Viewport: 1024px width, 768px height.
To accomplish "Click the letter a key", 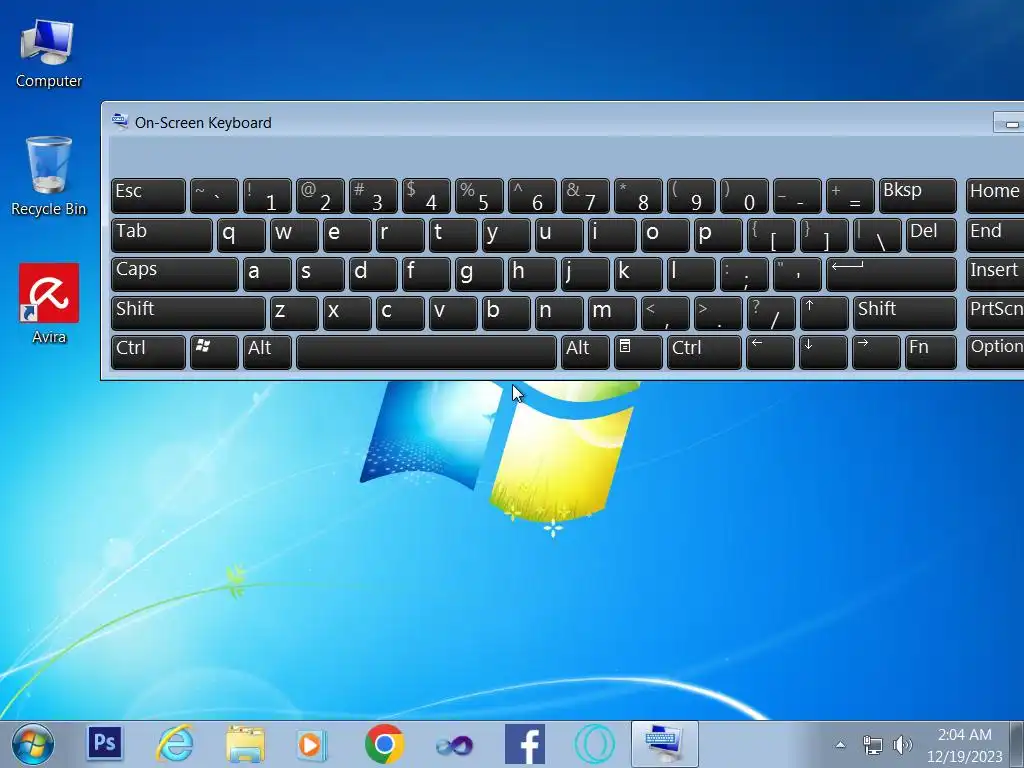I will [267, 274].
